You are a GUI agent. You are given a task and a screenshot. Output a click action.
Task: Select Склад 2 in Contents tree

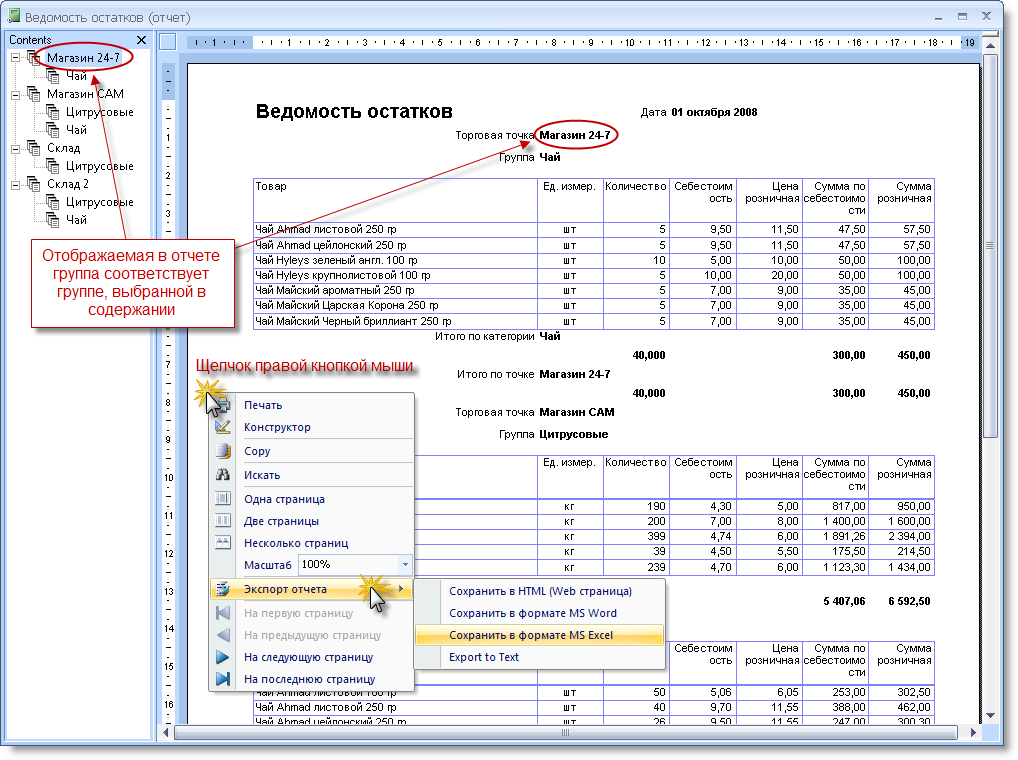coord(68,184)
